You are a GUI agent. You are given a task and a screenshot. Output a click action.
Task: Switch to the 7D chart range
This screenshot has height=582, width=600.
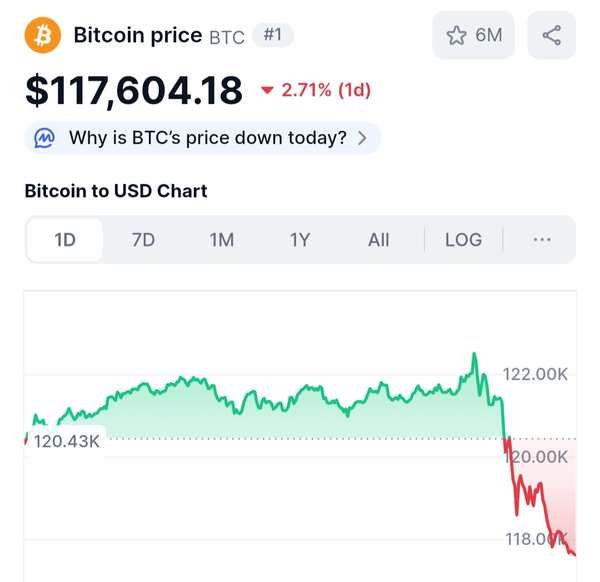click(143, 240)
